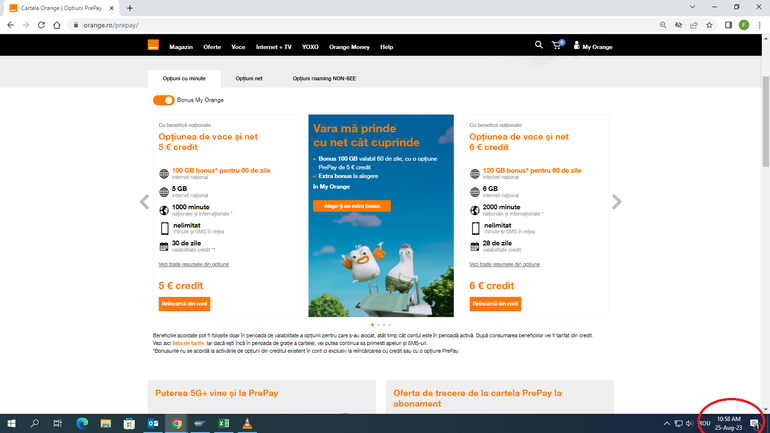The width and height of the screenshot is (770, 433).
Task: Click the page vertical scrollbar
Action: point(766,123)
